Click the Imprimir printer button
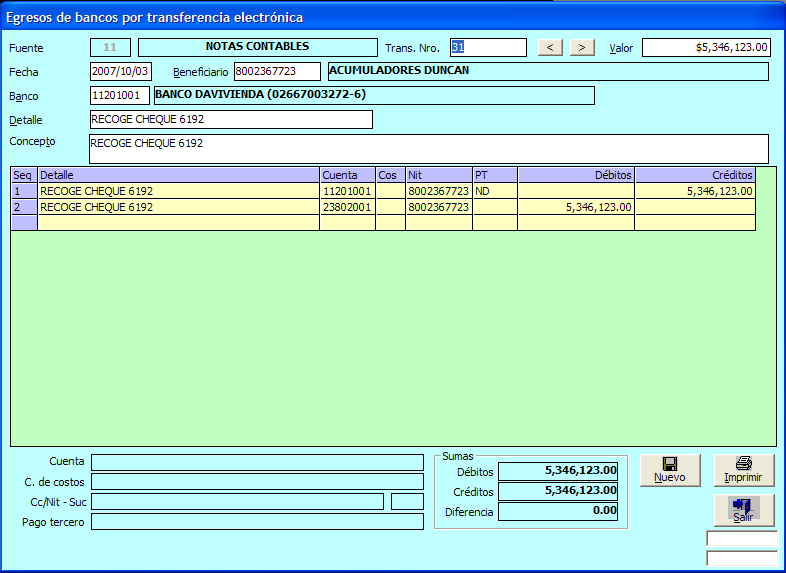Image resolution: width=786 pixels, height=573 pixels. click(744, 470)
